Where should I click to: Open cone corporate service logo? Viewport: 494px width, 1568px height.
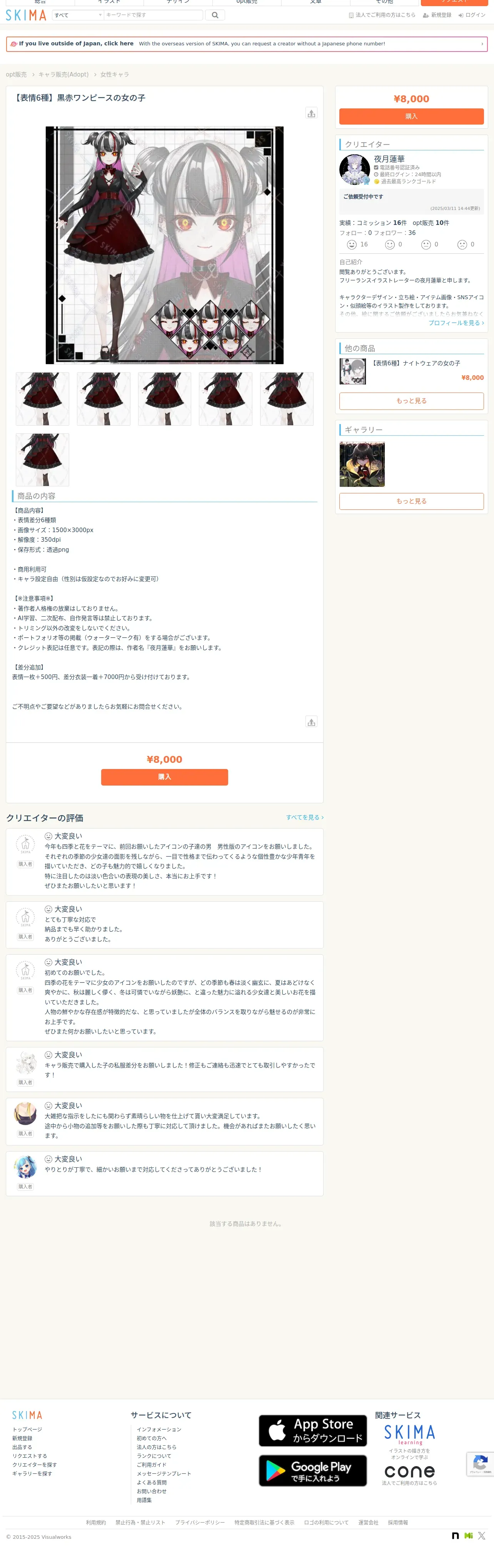(x=409, y=1472)
